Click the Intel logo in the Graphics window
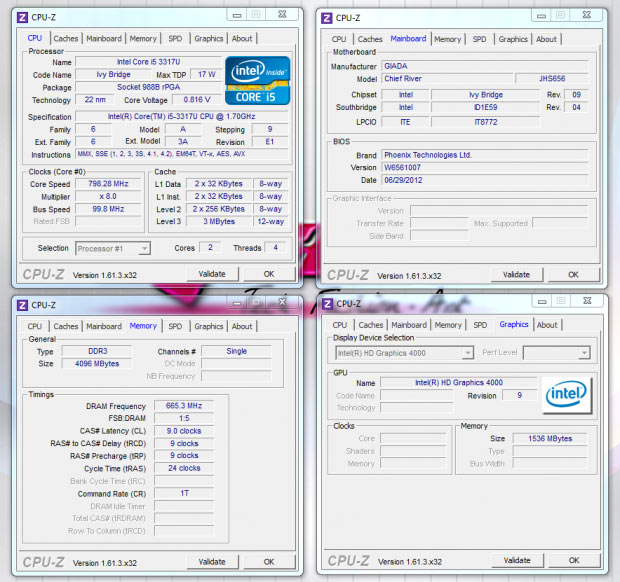Viewport: 620px width, 582px height. tap(566, 395)
